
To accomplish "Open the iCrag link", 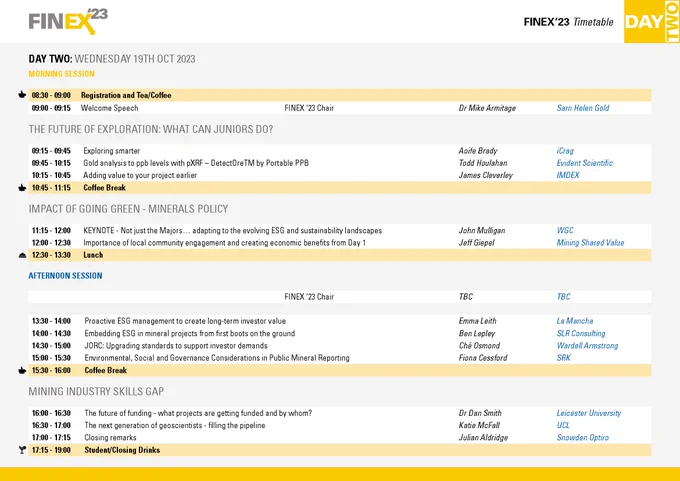I will tap(565, 151).
